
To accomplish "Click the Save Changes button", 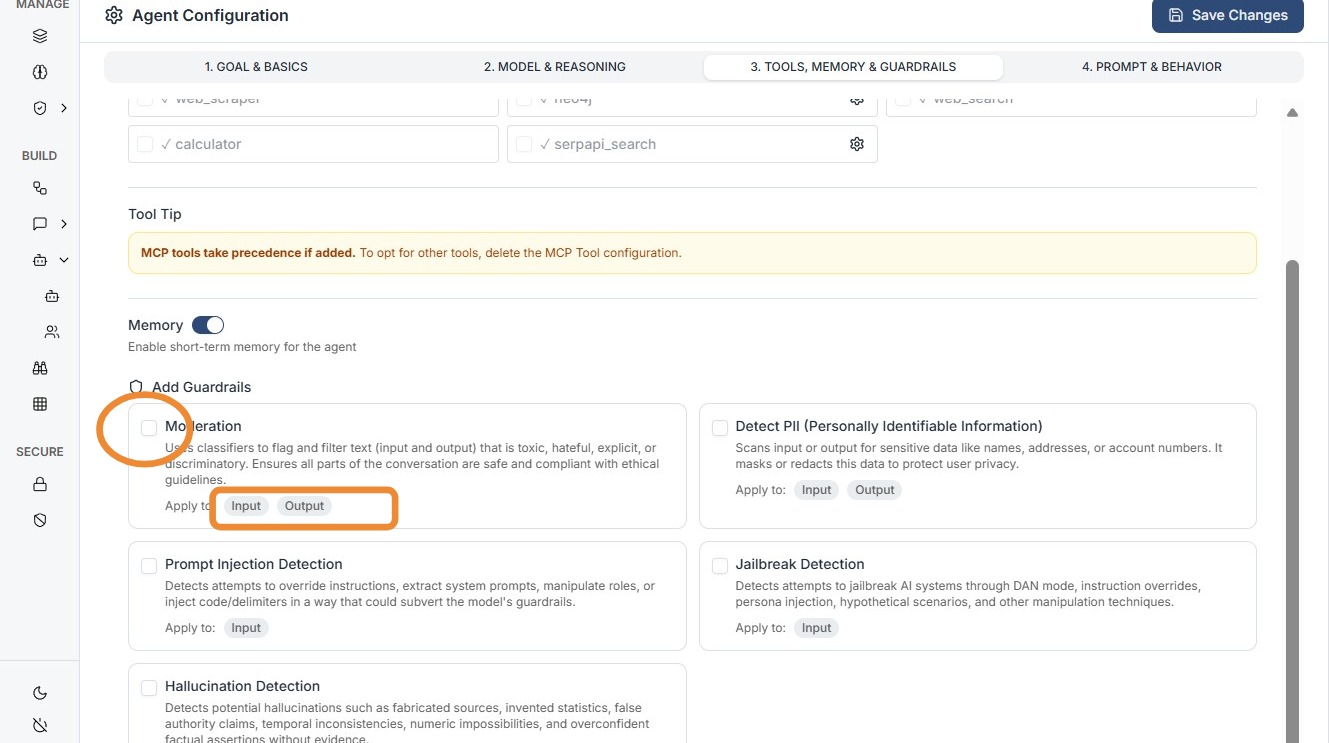I will [x=1227, y=16].
